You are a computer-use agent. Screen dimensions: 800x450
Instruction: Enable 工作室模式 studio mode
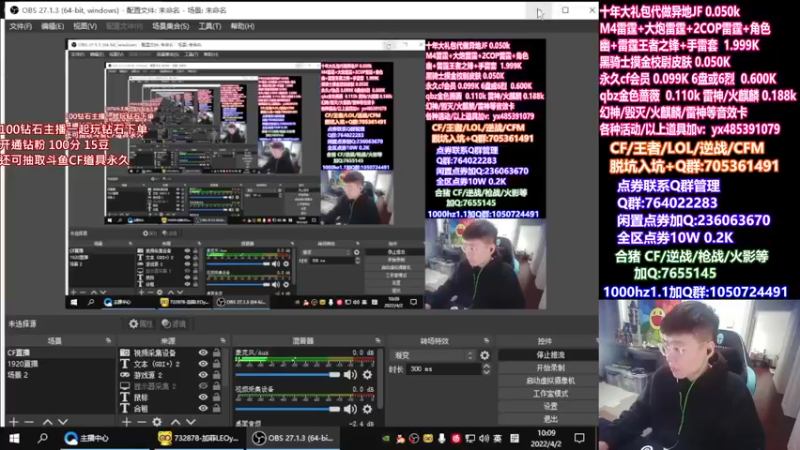point(549,393)
